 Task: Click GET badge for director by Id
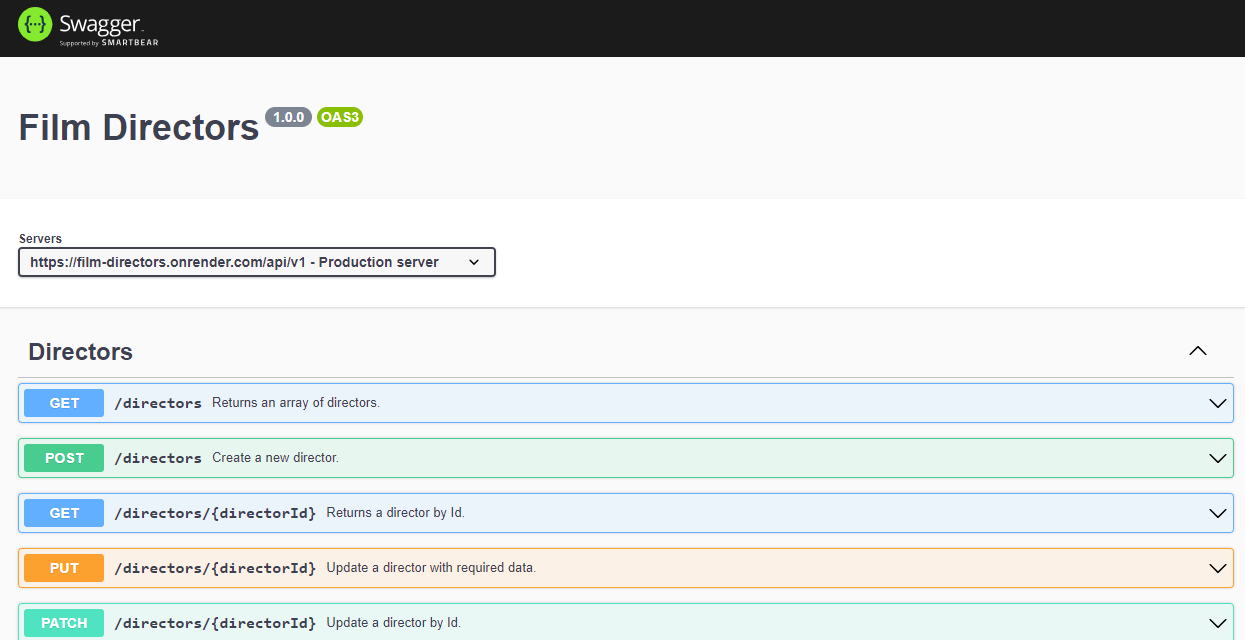[x=64, y=513]
